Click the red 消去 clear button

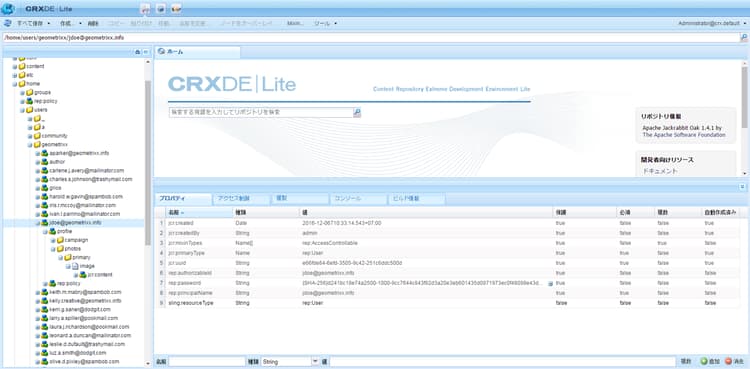735,361
